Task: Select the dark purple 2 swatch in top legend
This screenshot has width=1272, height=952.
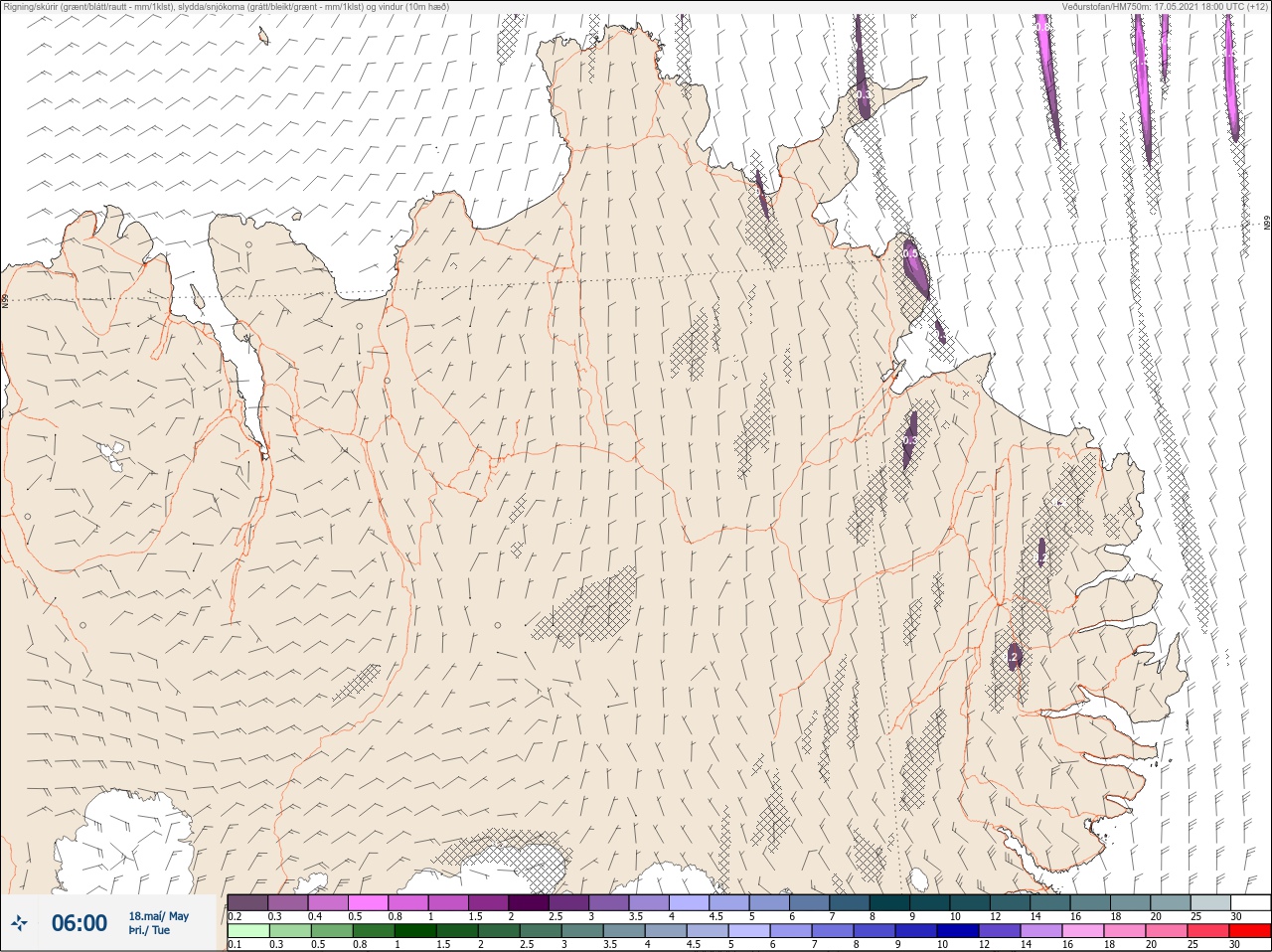Action: [528, 902]
